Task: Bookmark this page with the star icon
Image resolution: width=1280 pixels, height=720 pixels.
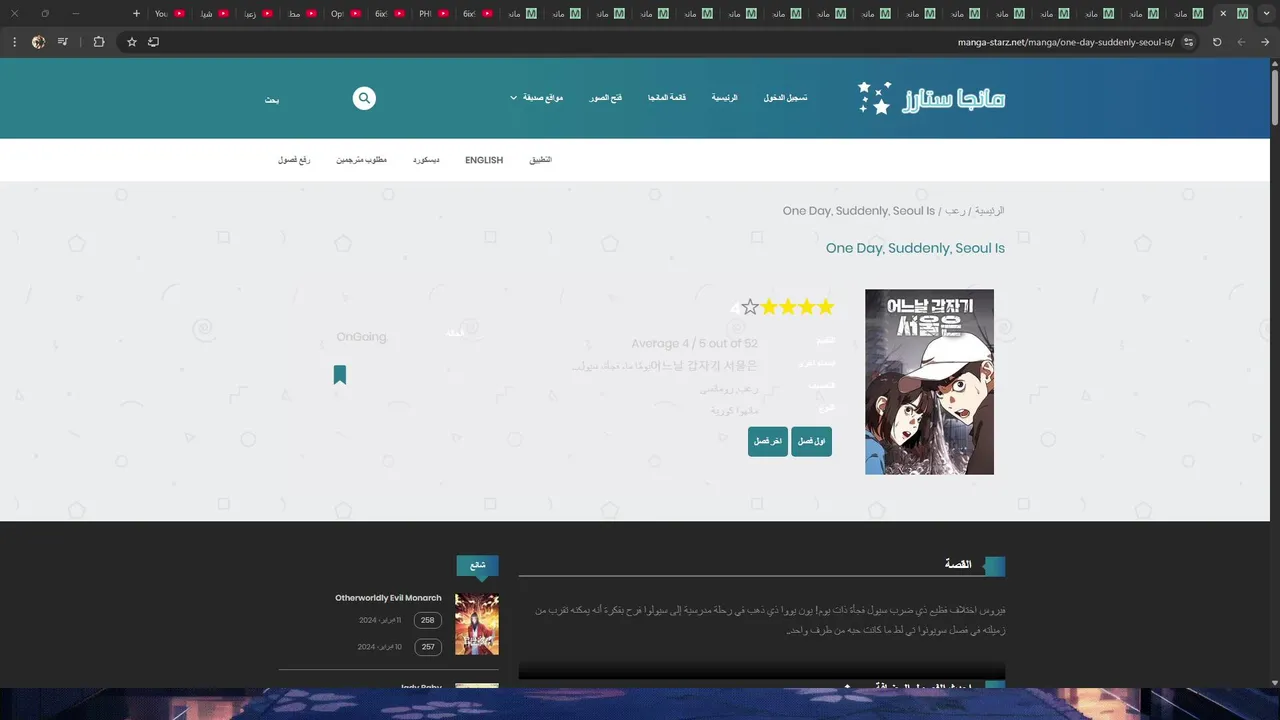Action: [x=132, y=42]
